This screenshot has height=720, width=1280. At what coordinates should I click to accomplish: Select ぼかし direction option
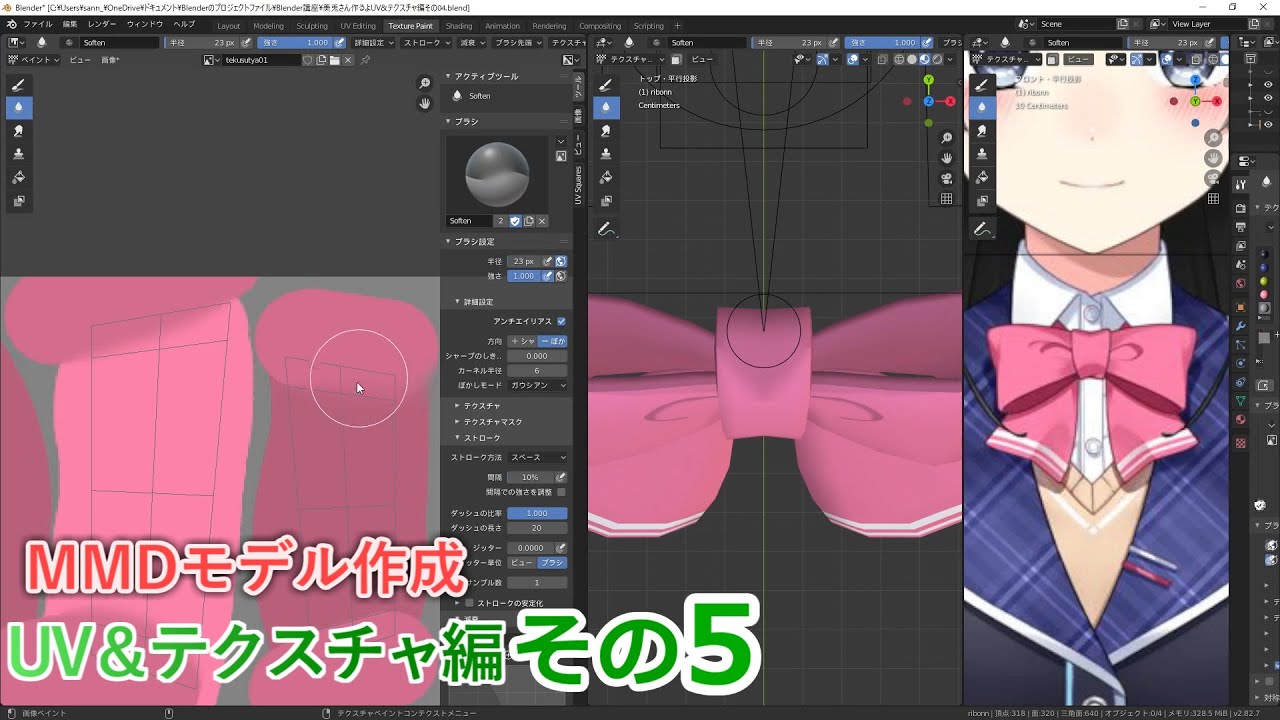[553, 341]
